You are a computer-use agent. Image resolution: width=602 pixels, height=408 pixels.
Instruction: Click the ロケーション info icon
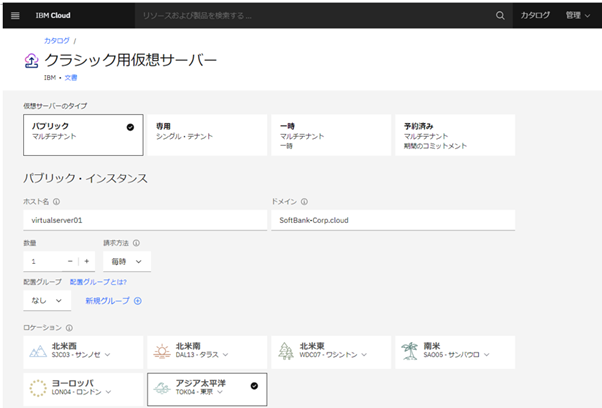click(70, 327)
